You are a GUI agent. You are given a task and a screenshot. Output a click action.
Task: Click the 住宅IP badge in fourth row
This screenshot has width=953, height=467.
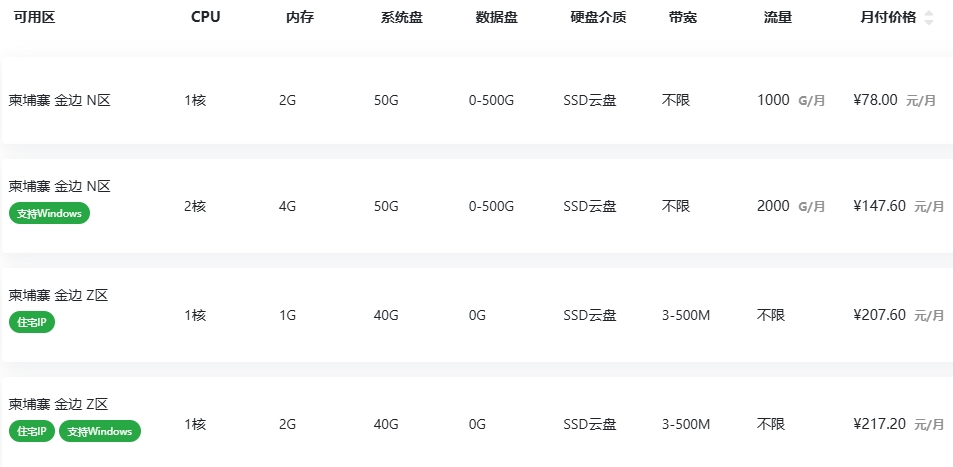pos(32,431)
